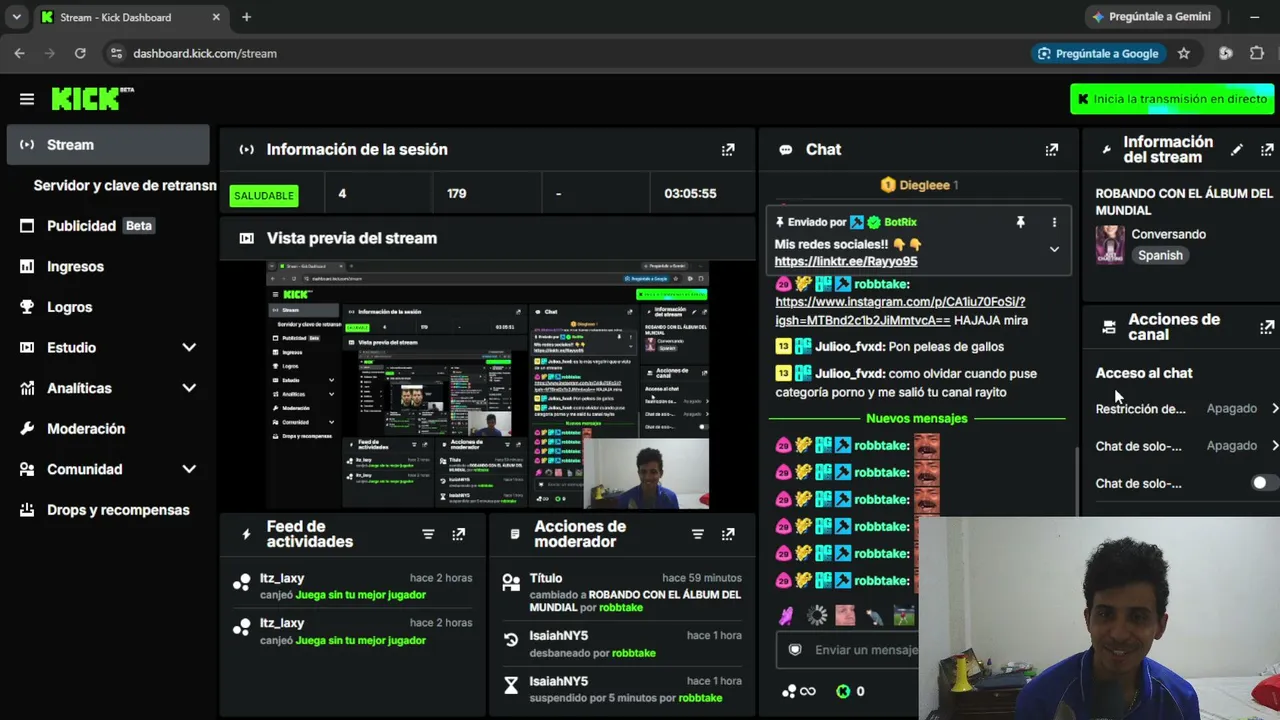Image resolution: width=1280 pixels, height=720 pixels.
Task: Click Julioo_fvxd in Pon peleas de gallos message
Action: [x=850, y=347]
